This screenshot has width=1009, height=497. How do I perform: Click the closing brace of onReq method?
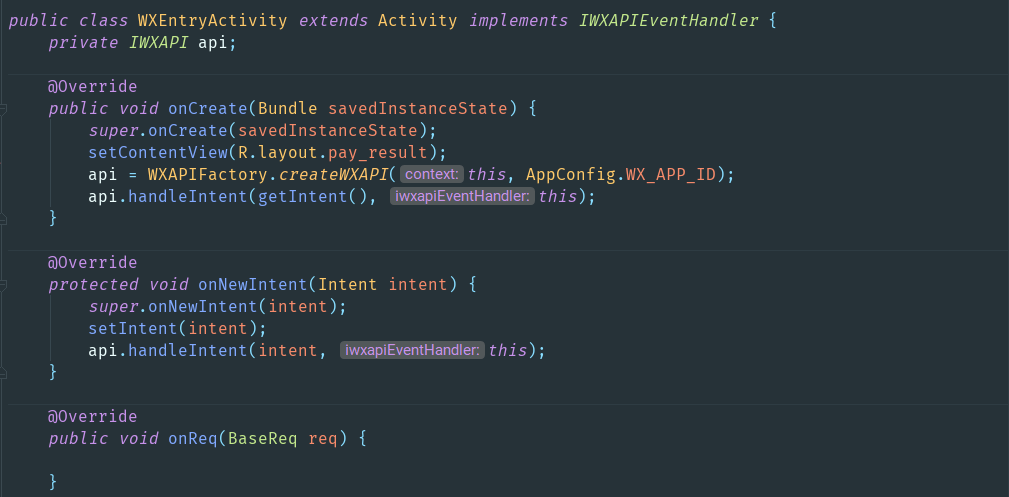[53, 482]
